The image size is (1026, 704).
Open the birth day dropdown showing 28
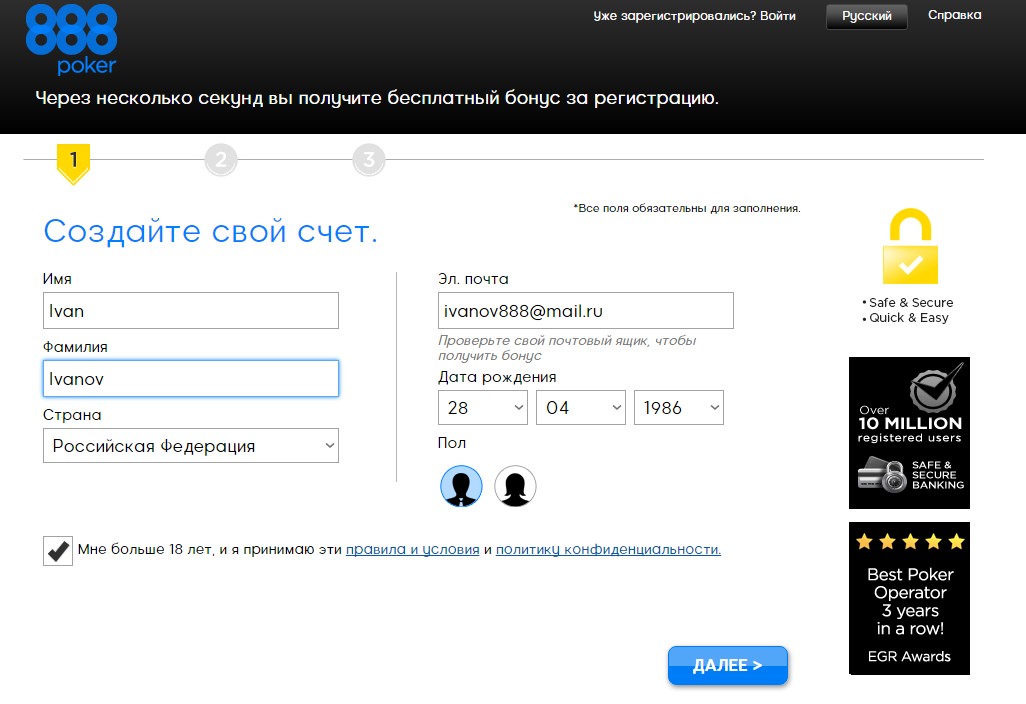click(483, 408)
